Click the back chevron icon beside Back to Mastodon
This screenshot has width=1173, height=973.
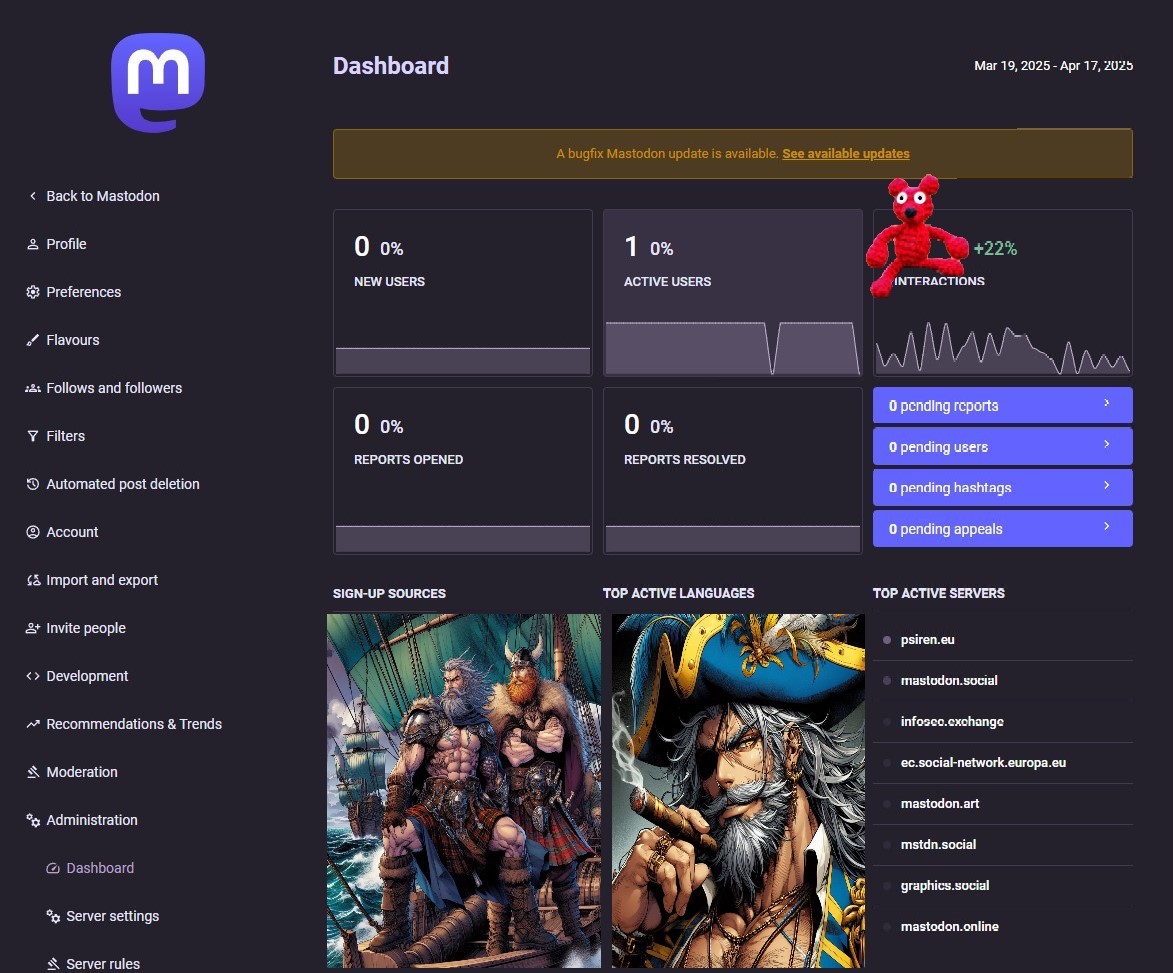[32, 196]
